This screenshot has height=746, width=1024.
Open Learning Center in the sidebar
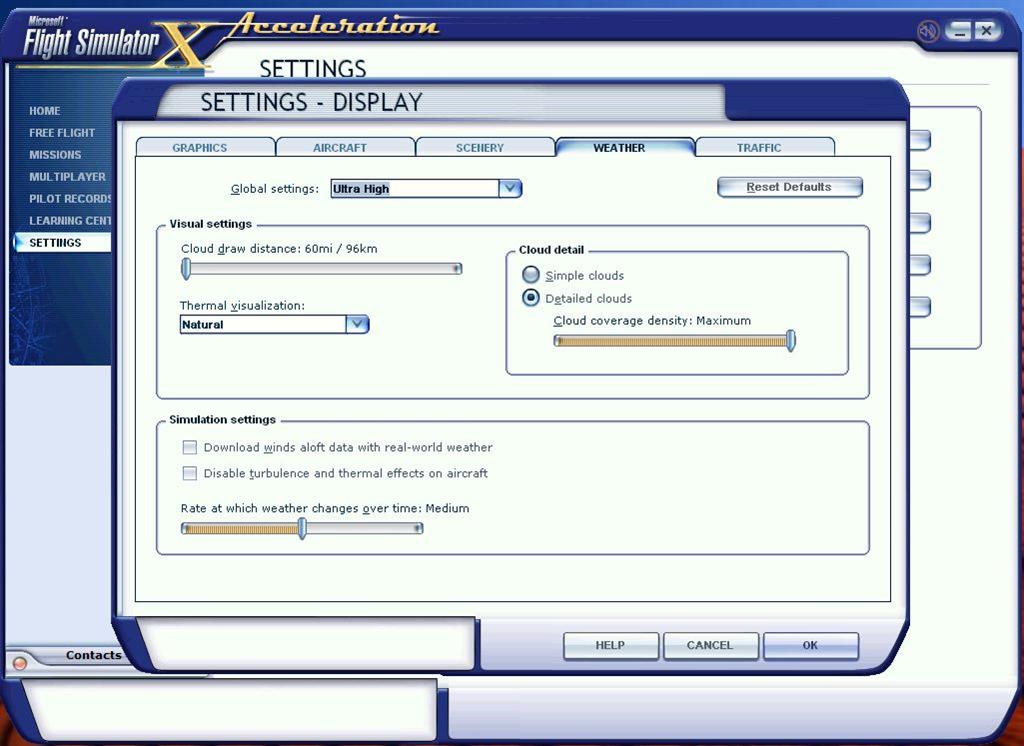pyautogui.click(x=70, y=221)
